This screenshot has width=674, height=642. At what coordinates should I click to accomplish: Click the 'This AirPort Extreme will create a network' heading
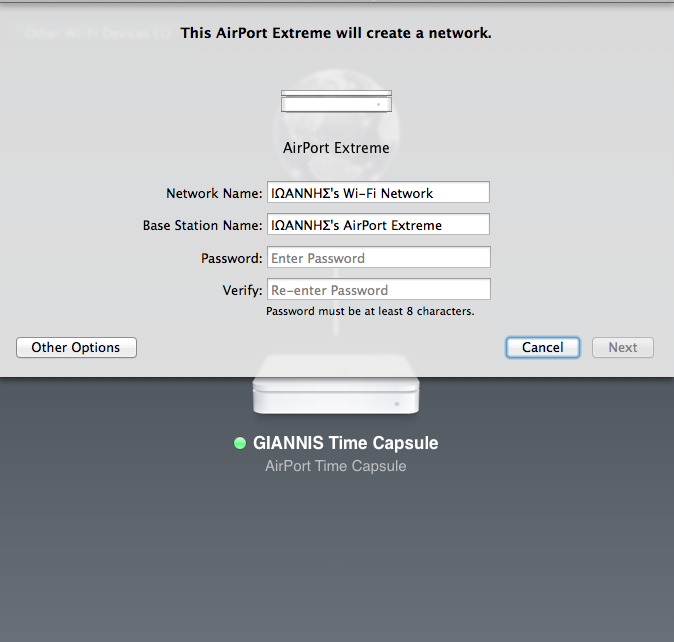(336, 33)
